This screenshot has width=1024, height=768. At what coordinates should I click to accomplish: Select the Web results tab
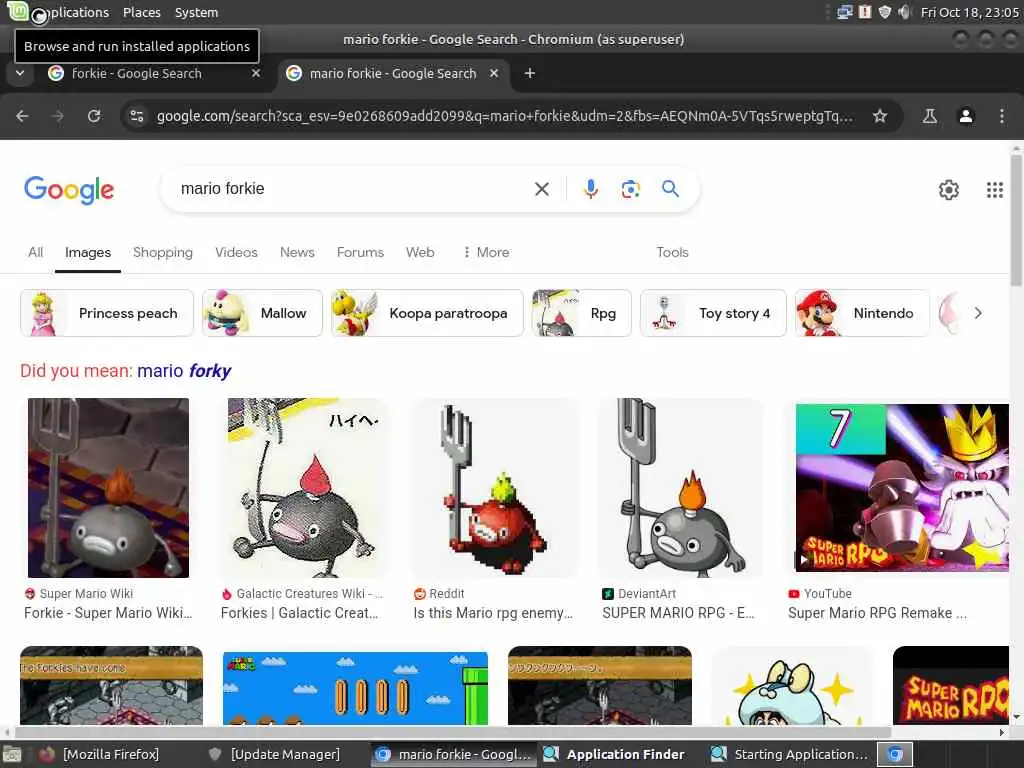420,252
